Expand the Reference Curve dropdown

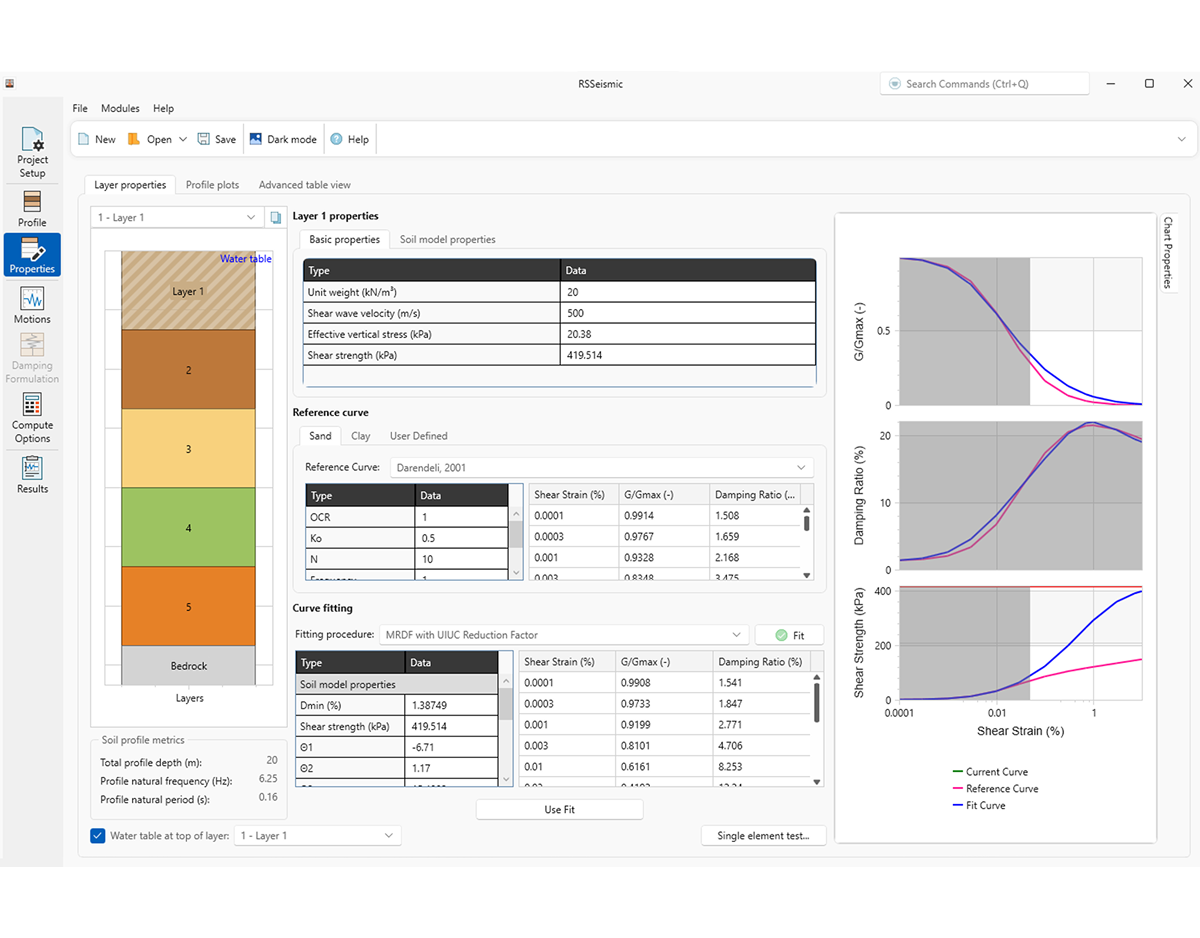800,468
